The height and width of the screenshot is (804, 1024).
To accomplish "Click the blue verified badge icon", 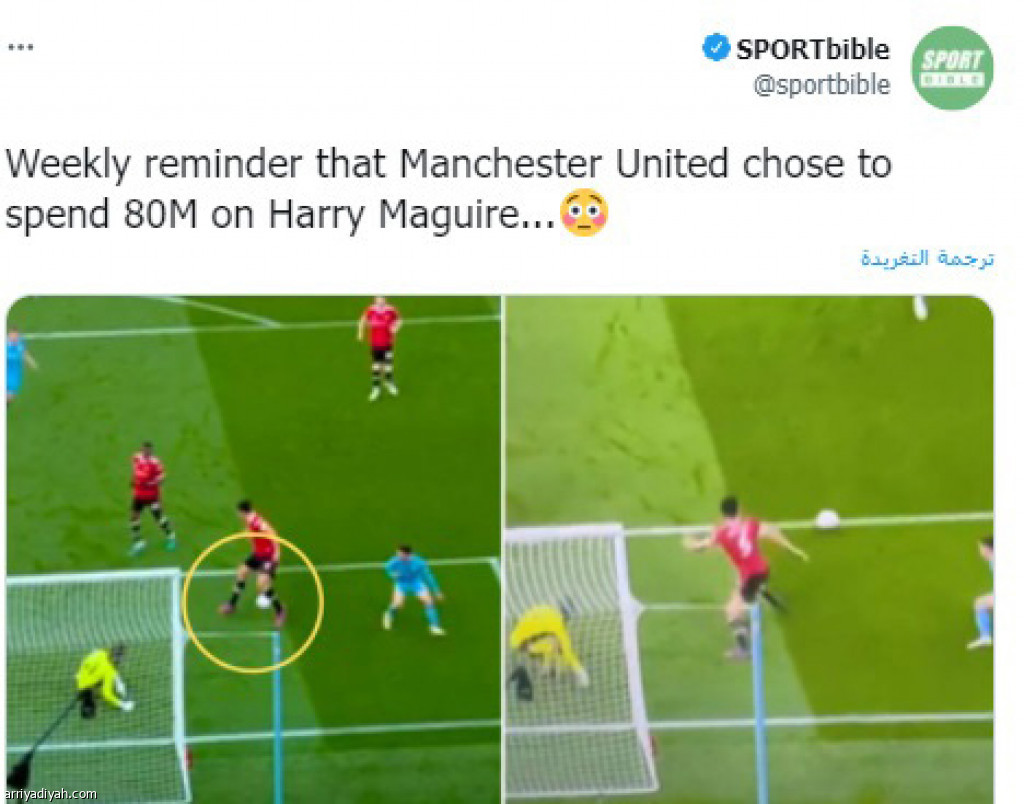I will coord(716,47).
